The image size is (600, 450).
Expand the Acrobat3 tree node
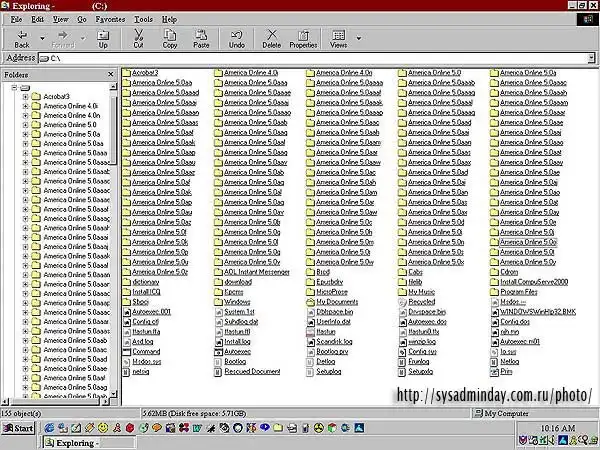pyautogui.click(x=24, y=96)
